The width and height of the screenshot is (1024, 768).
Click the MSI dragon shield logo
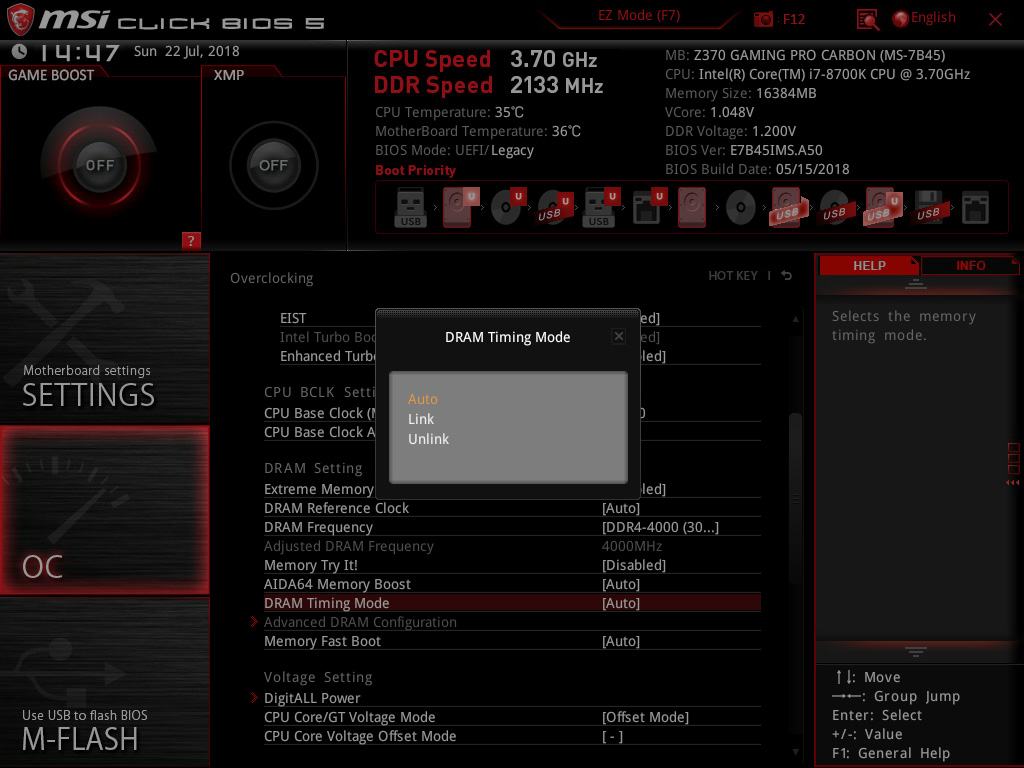20,20
